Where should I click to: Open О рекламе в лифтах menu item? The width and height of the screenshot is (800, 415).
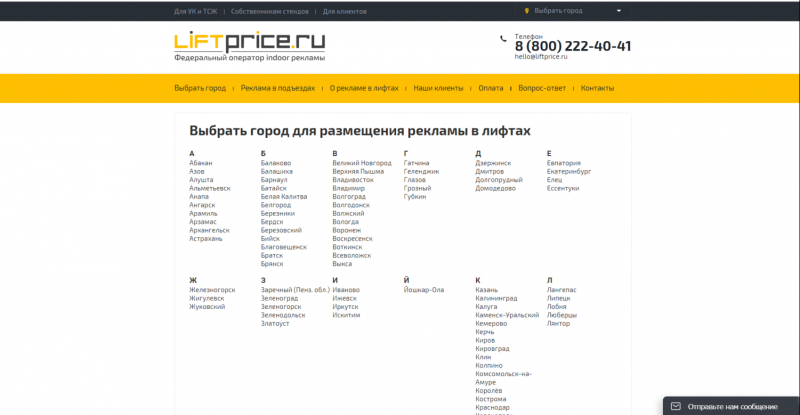(364, 88)
